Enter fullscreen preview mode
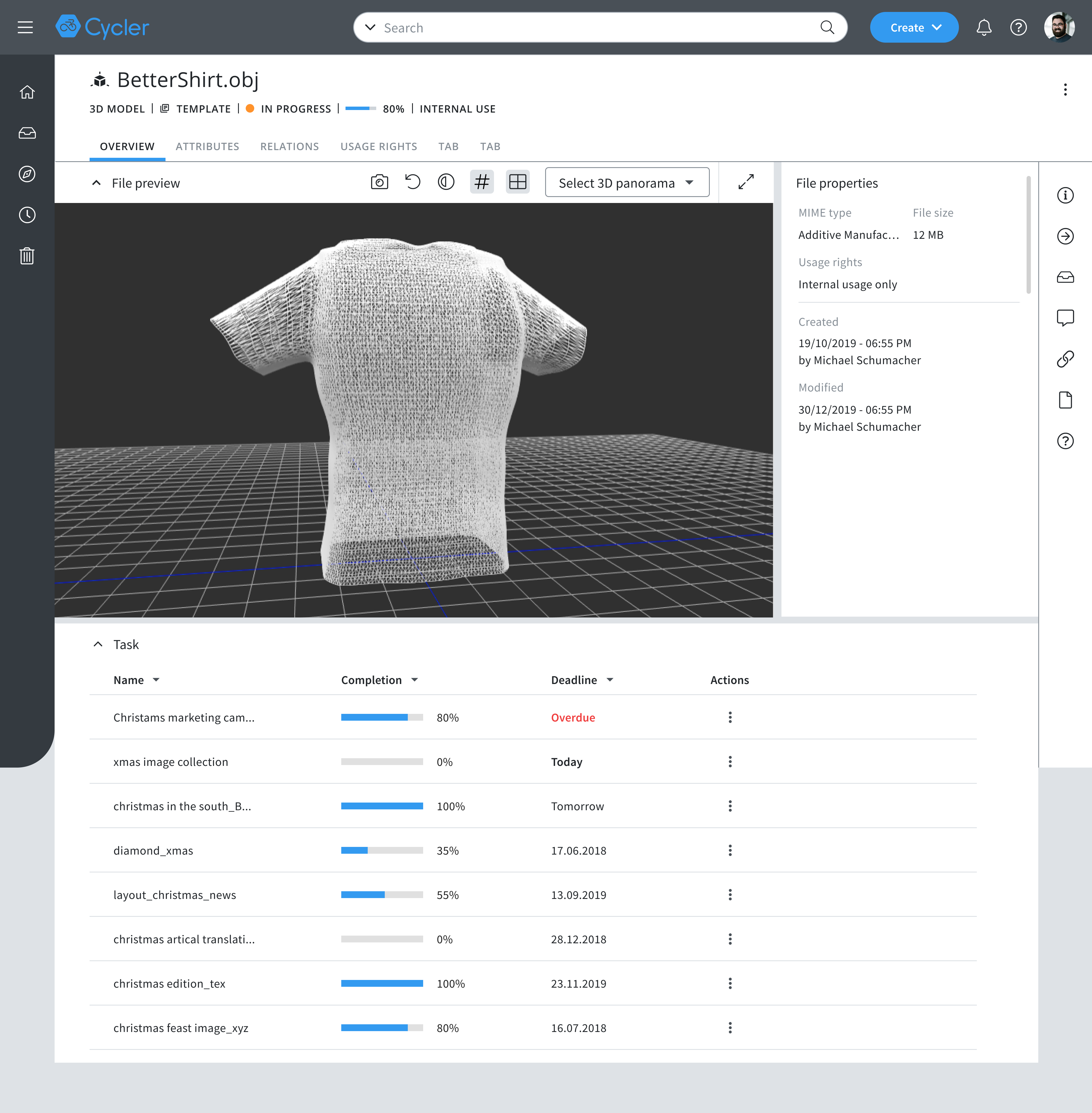 (x=746, y=182)
